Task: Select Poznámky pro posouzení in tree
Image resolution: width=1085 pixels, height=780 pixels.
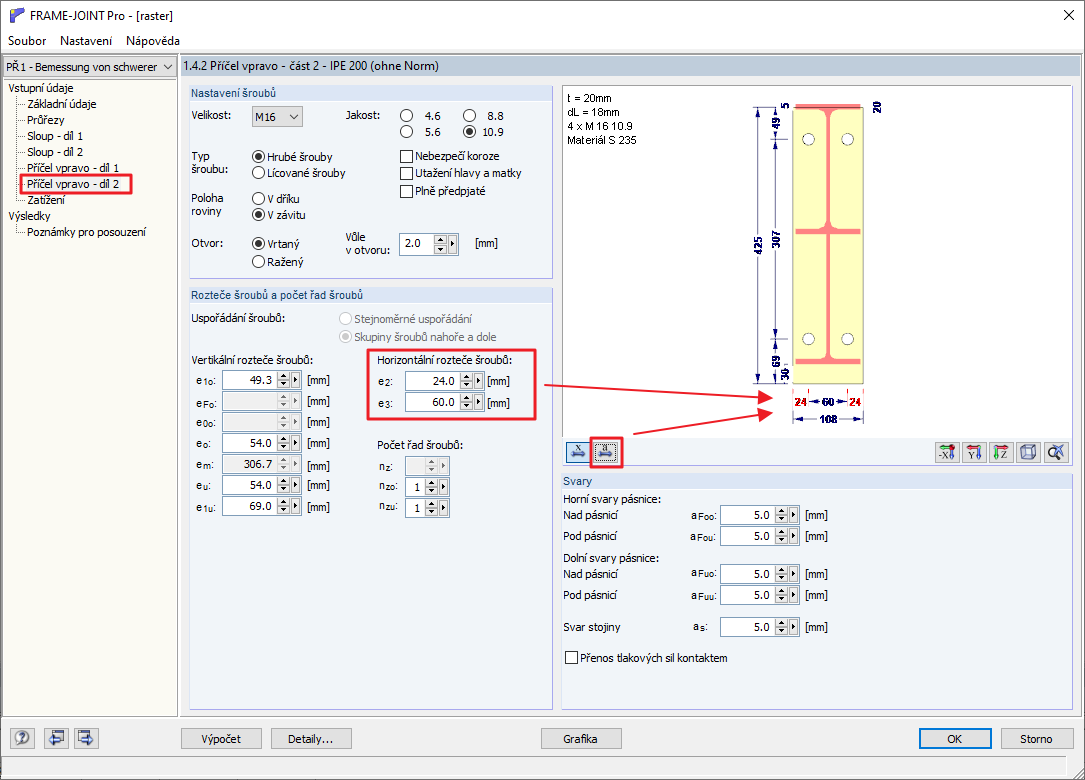Action: pos(86,232)
